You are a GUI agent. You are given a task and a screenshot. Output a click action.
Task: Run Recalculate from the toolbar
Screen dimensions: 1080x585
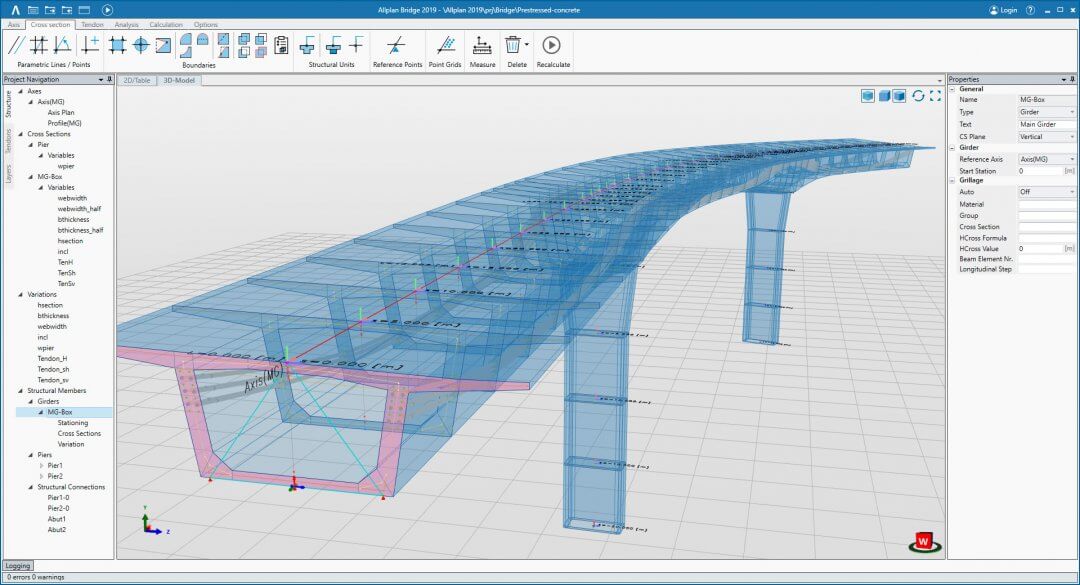point(550,44)
